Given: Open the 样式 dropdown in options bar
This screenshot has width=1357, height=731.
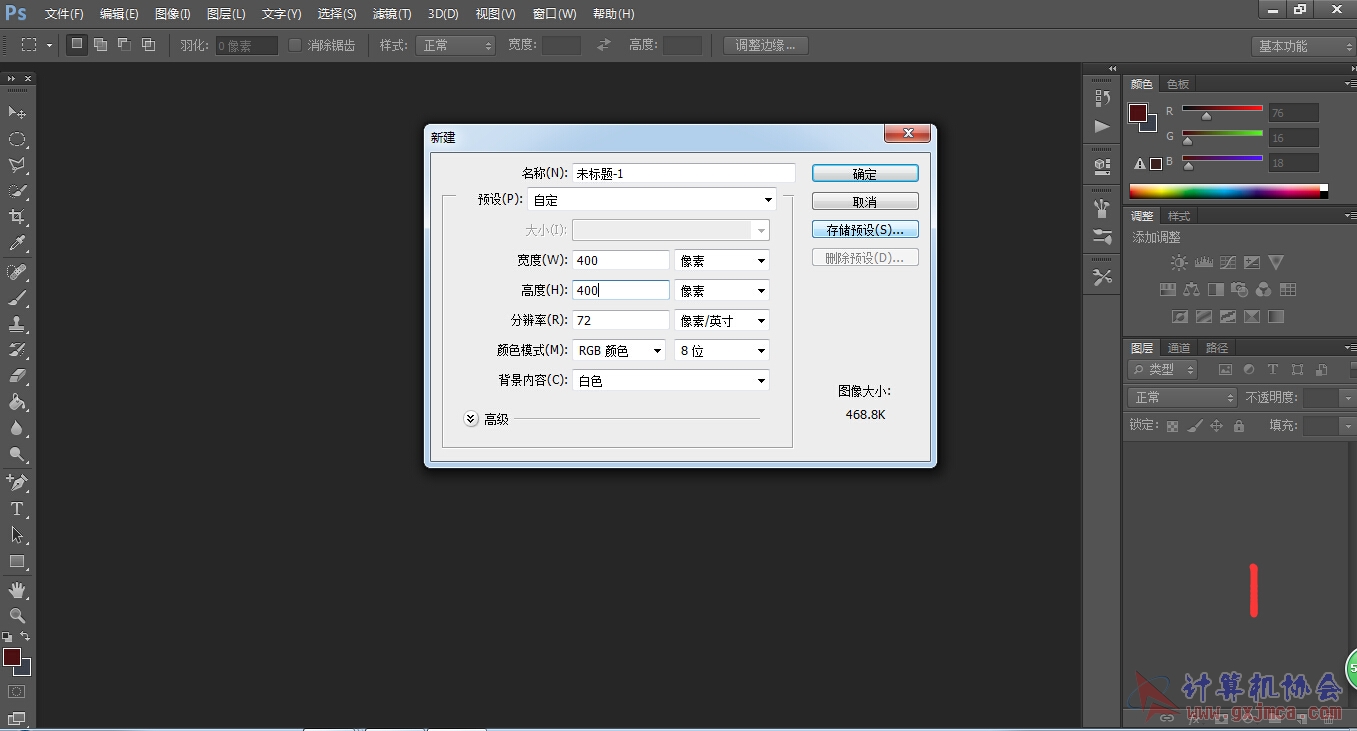Looking at the screenshot, I should 455,45.
